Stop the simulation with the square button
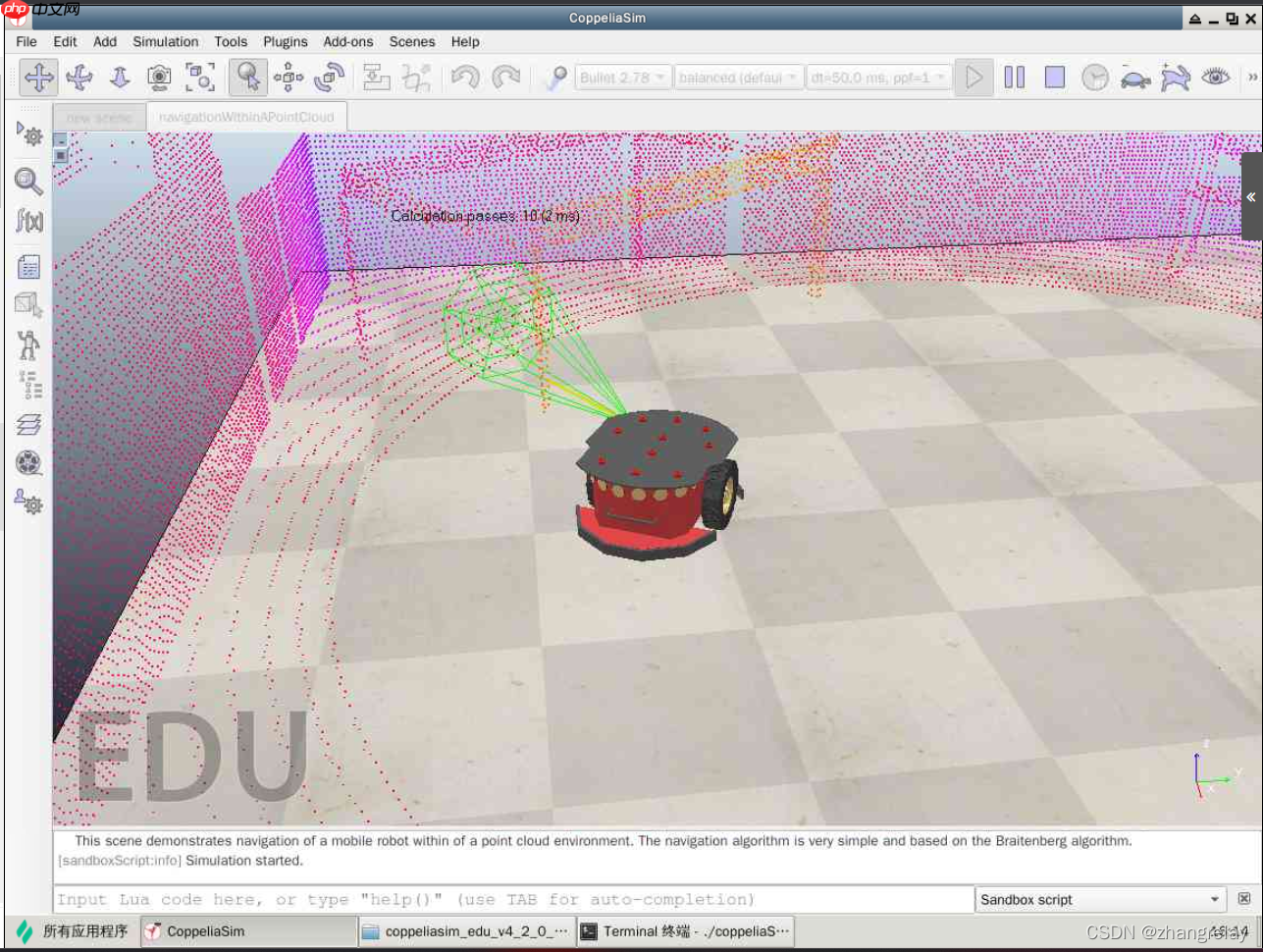The width and height of the screenshot is (1263, 952). click(1054, 78)
